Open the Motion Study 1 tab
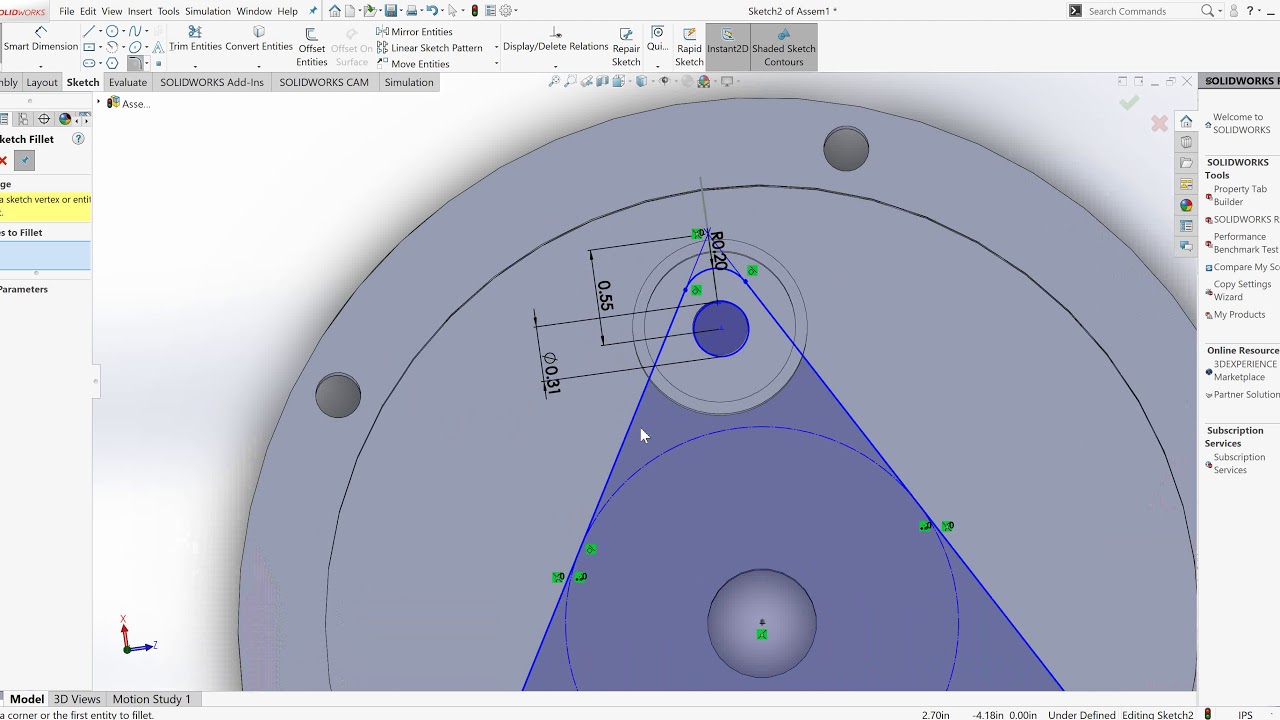Screen dimensions: 1280x720 [151, 699]
